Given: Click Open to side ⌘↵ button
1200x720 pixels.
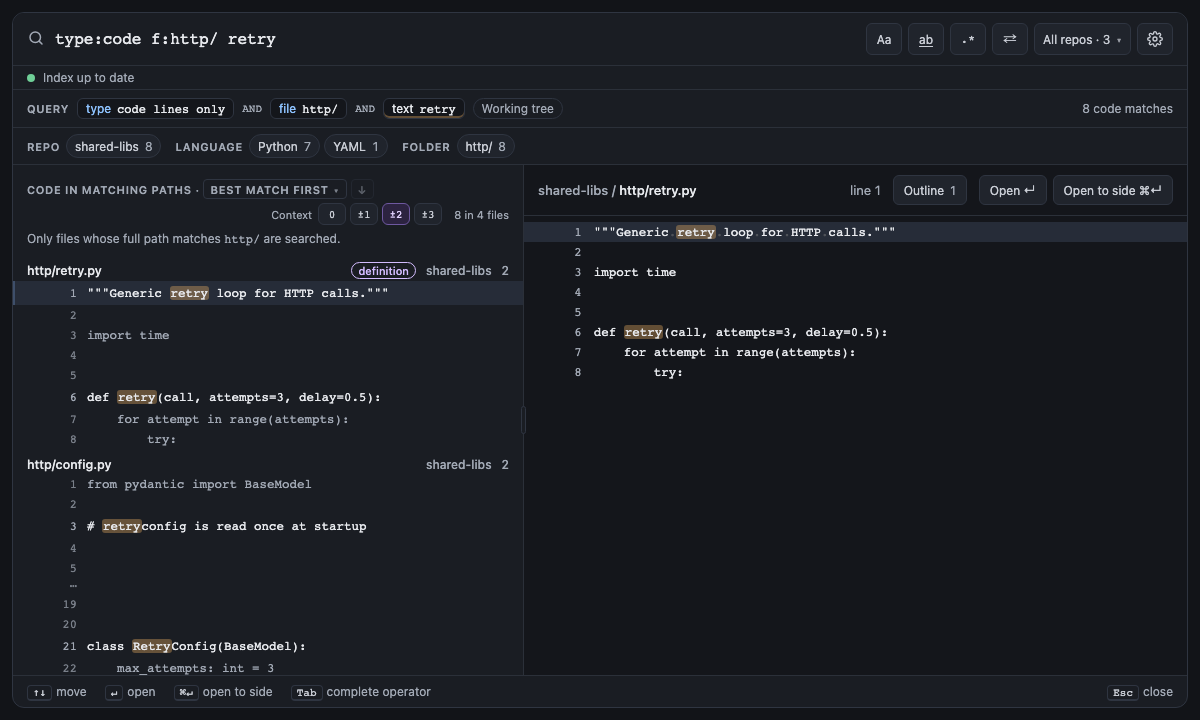Looking at the screenshot, I should 1112,190.
